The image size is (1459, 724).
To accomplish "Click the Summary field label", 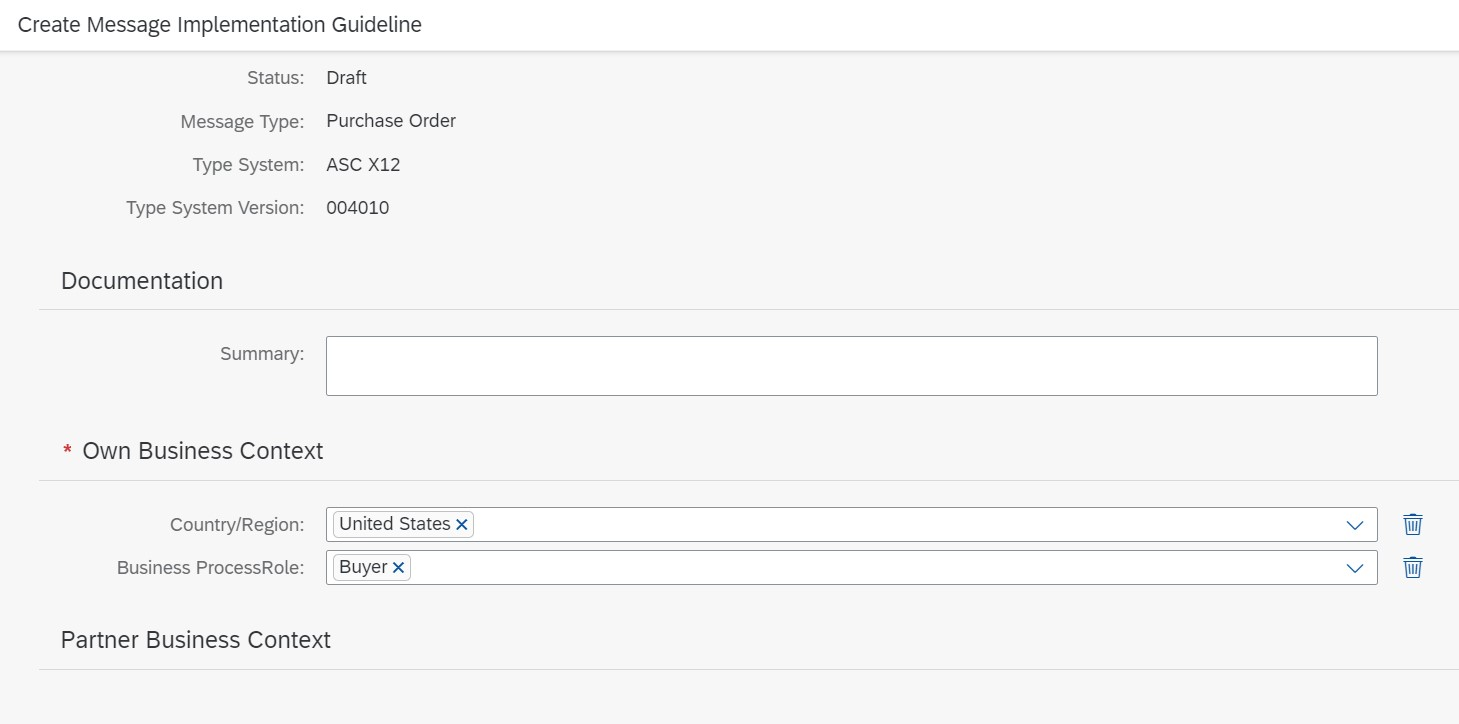I will (262, 354).
